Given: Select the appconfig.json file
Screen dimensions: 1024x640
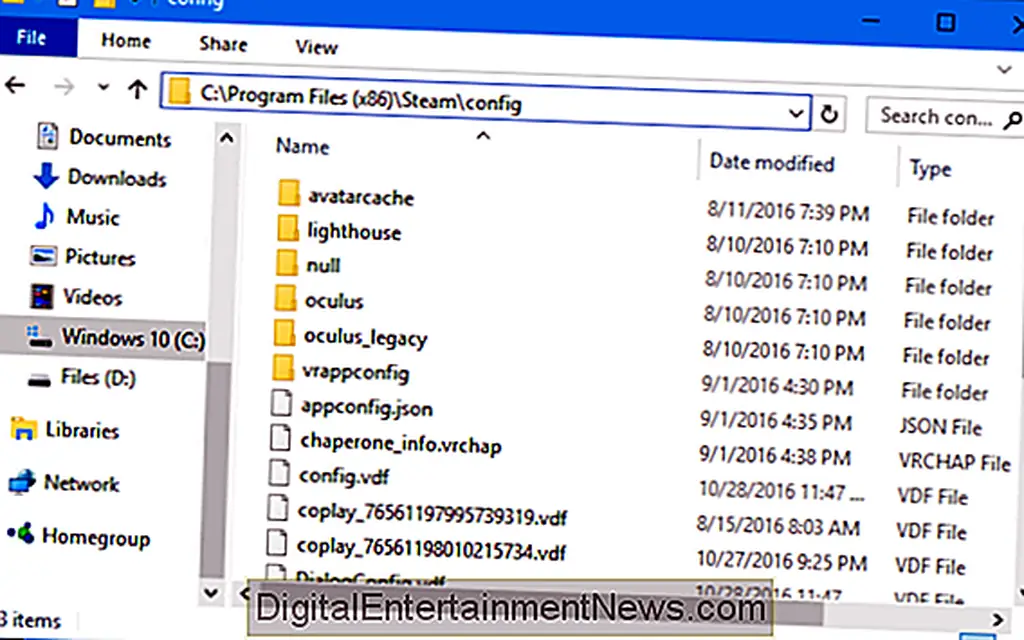Looking at the screenshot, I should [x=365, y=407].
